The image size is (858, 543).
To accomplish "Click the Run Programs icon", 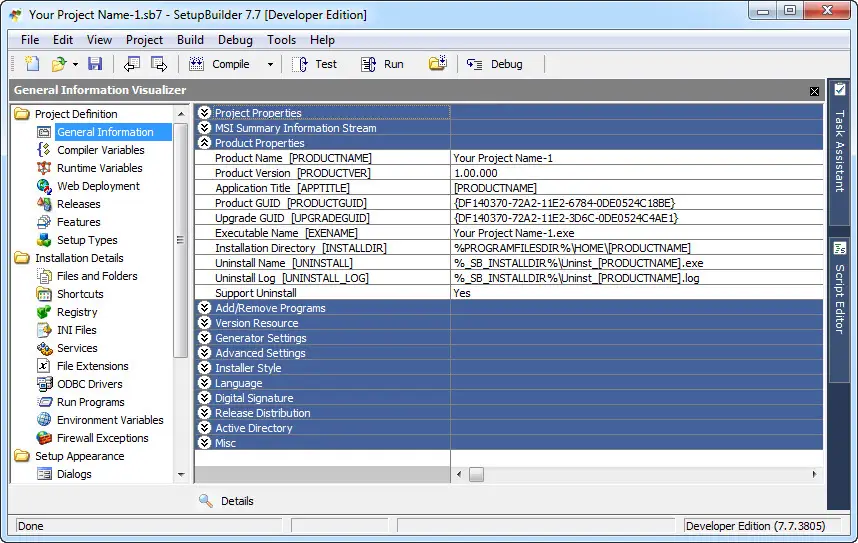I will point(44,402).
